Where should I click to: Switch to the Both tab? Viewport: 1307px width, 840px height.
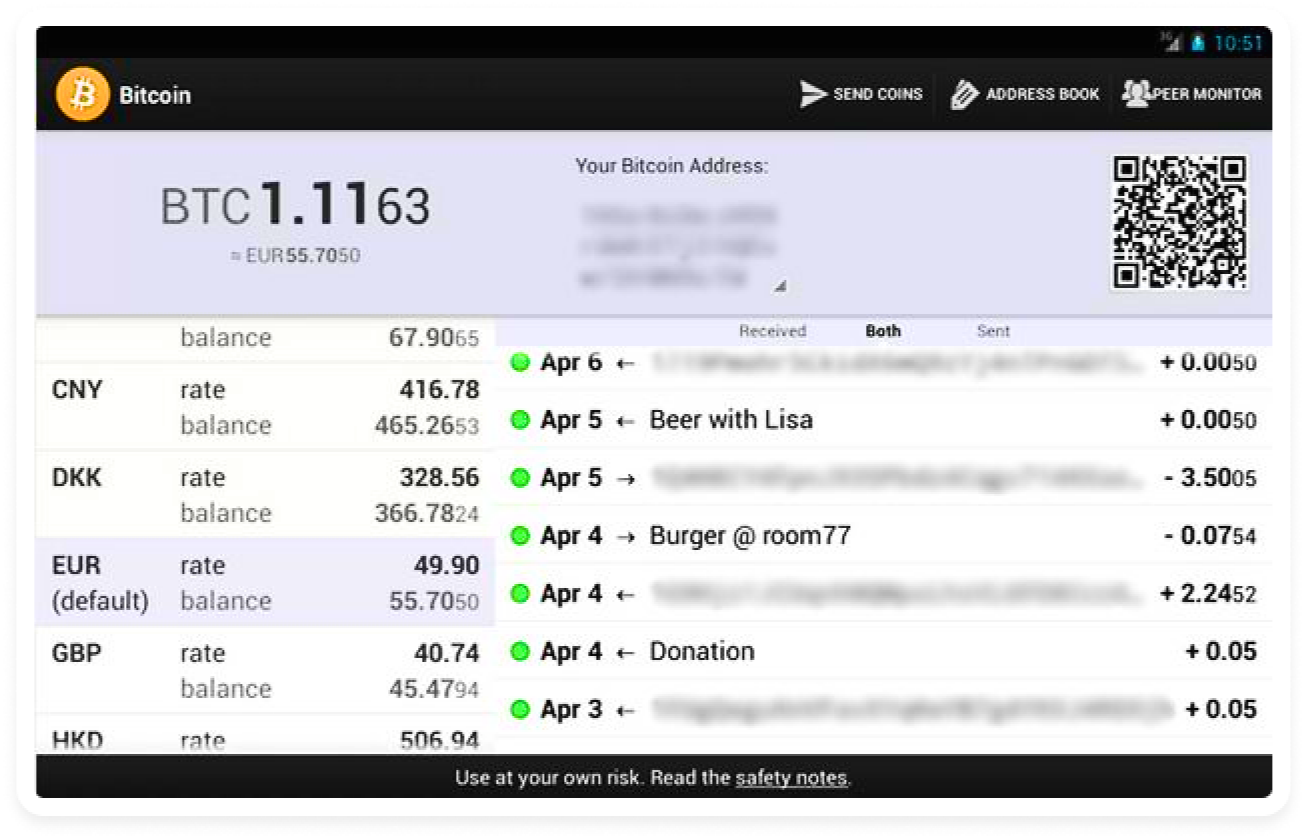point(883,331)
